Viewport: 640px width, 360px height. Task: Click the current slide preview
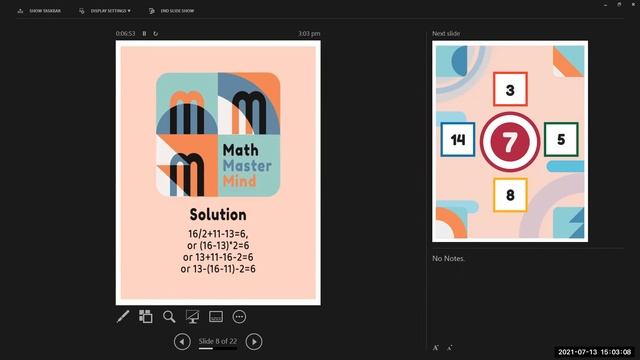click(218, 173)
